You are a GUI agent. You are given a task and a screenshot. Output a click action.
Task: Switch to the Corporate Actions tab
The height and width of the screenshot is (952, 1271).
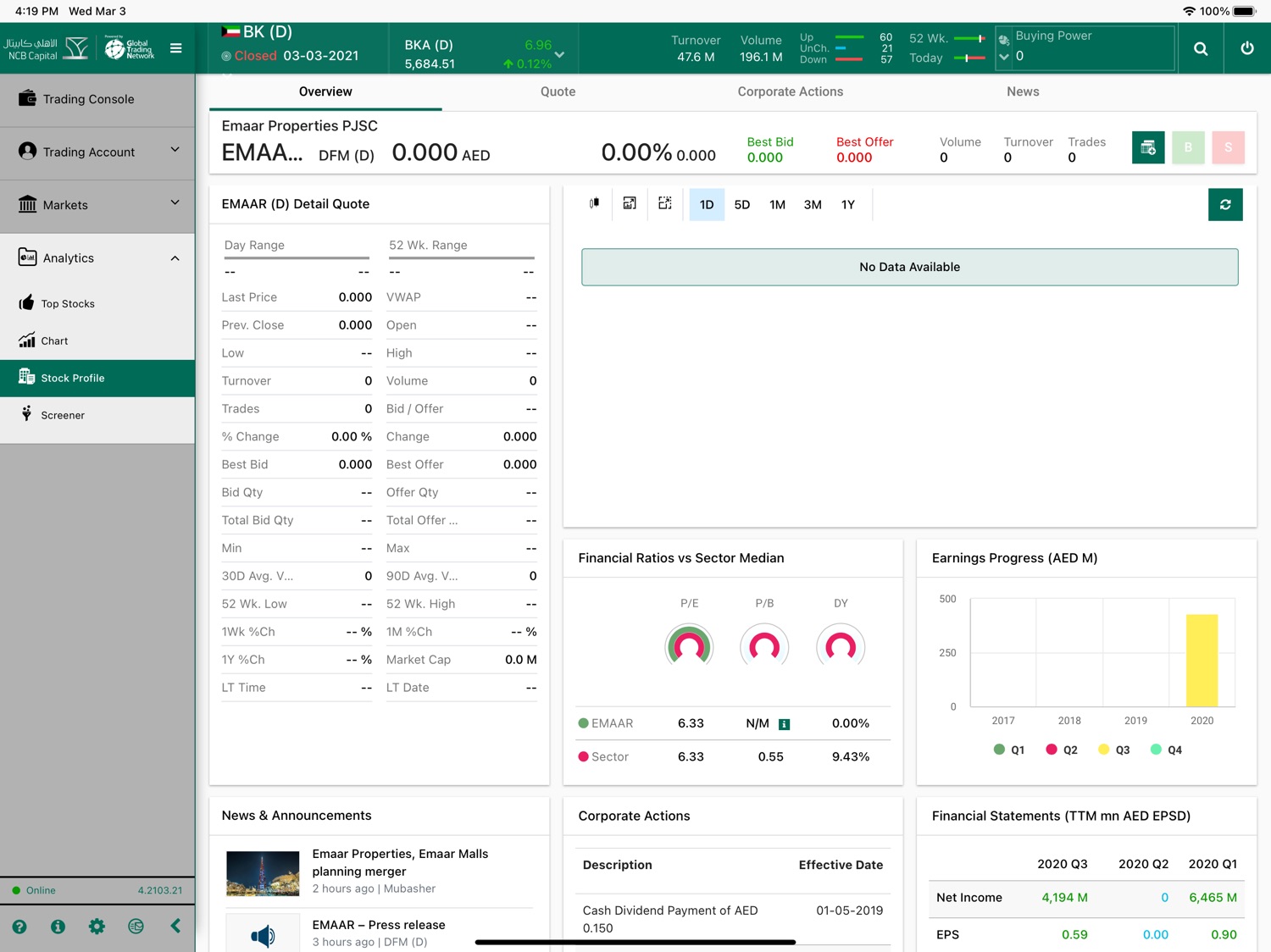(791, 91)
